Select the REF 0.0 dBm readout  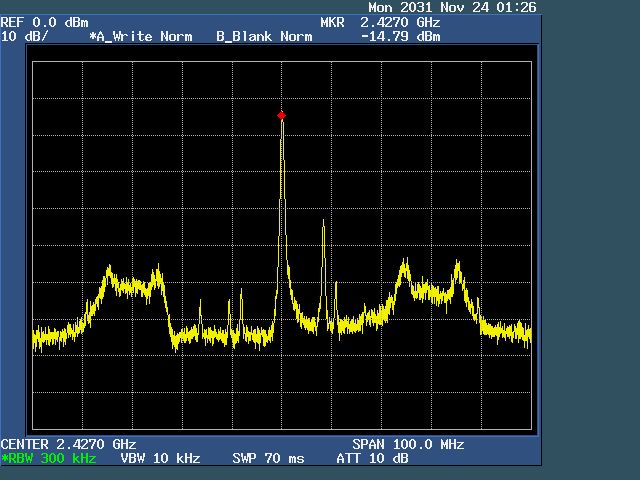click(44, 22)
